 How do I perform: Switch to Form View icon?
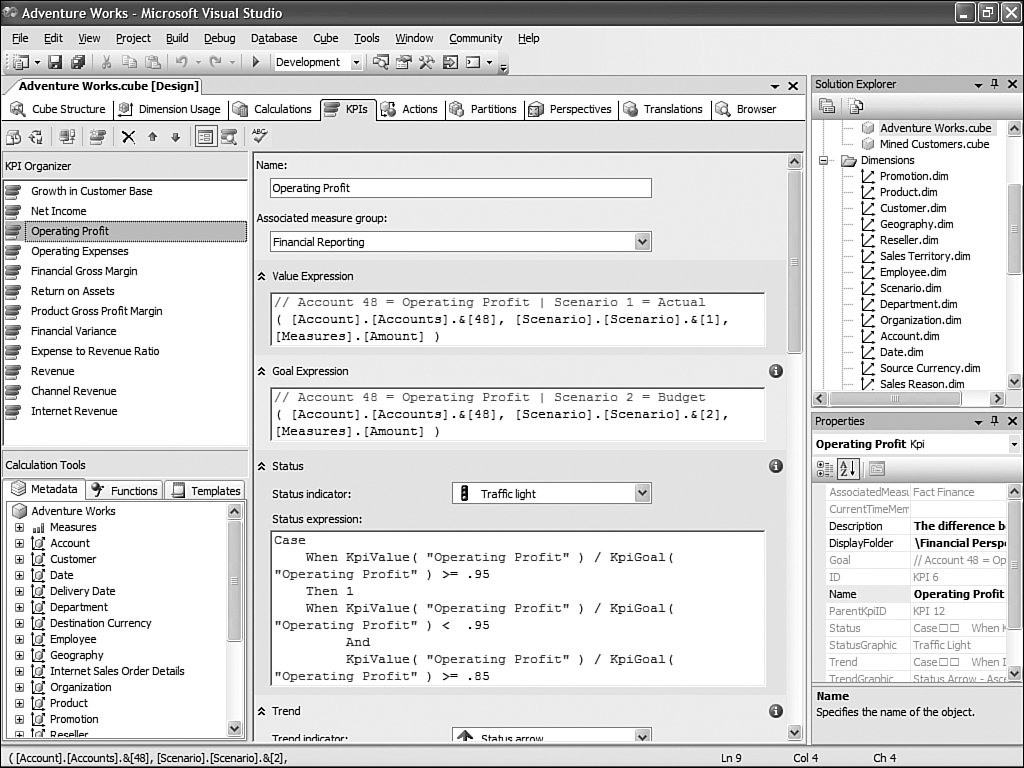[x=205, y=137]
